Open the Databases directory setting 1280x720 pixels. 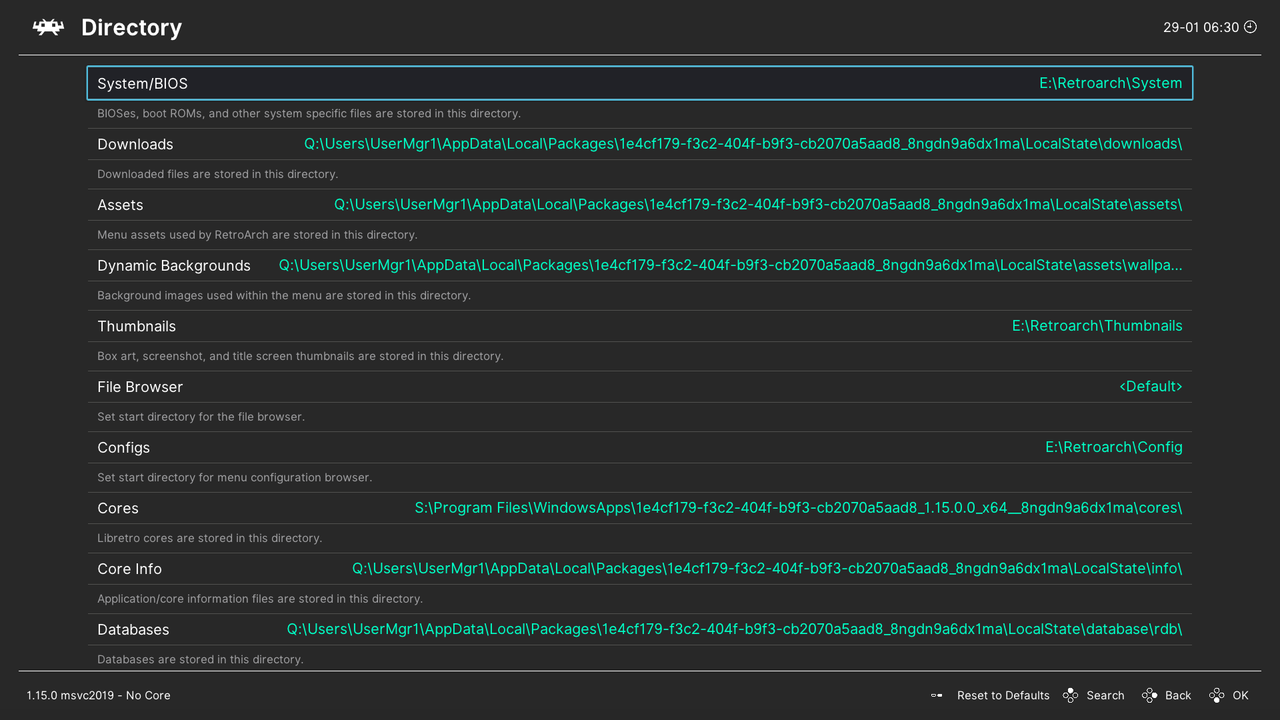point(640,629)
